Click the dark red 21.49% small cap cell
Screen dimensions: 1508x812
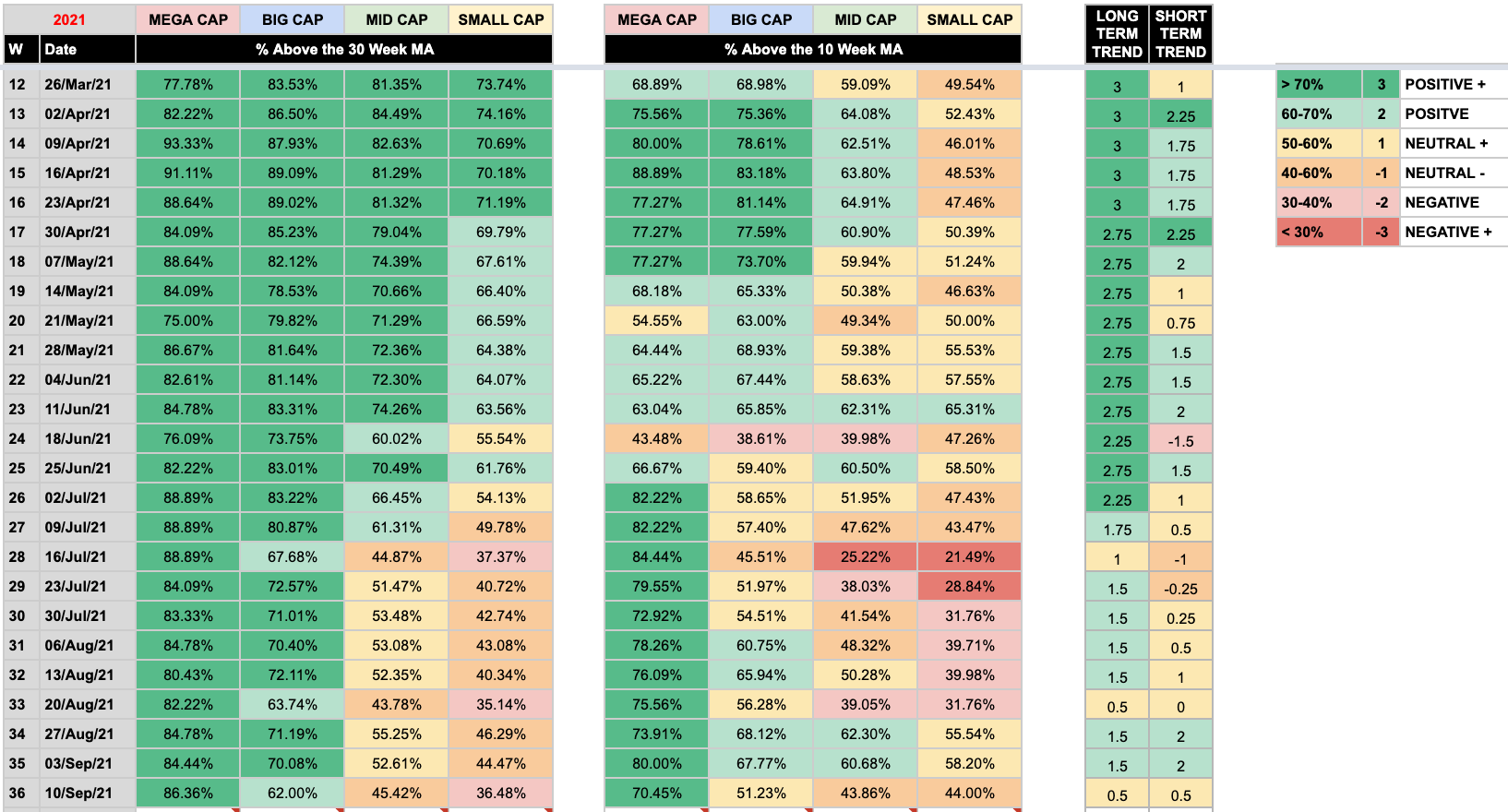(969, 556)
